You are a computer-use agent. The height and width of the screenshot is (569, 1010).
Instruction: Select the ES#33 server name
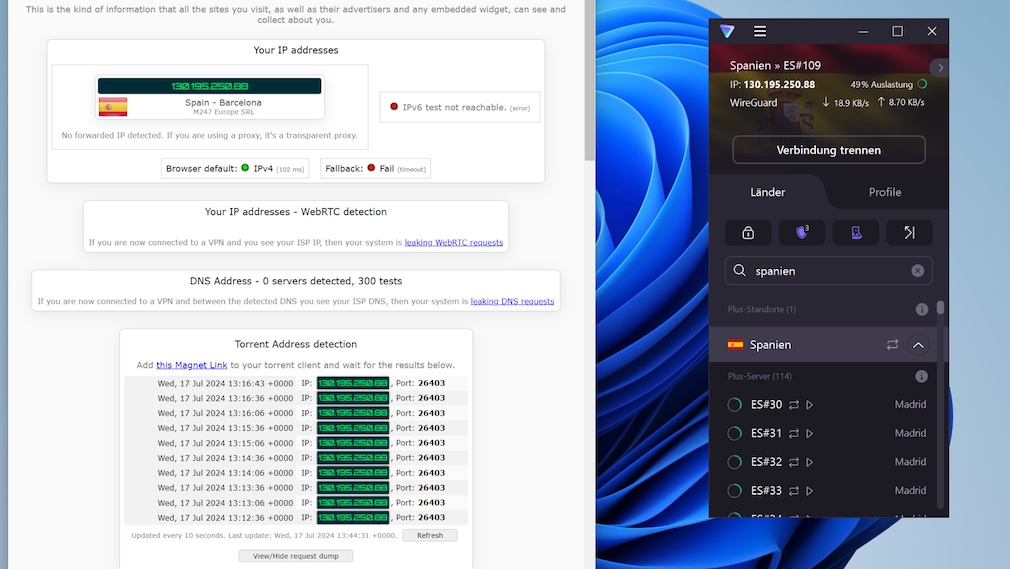point(767,491)
